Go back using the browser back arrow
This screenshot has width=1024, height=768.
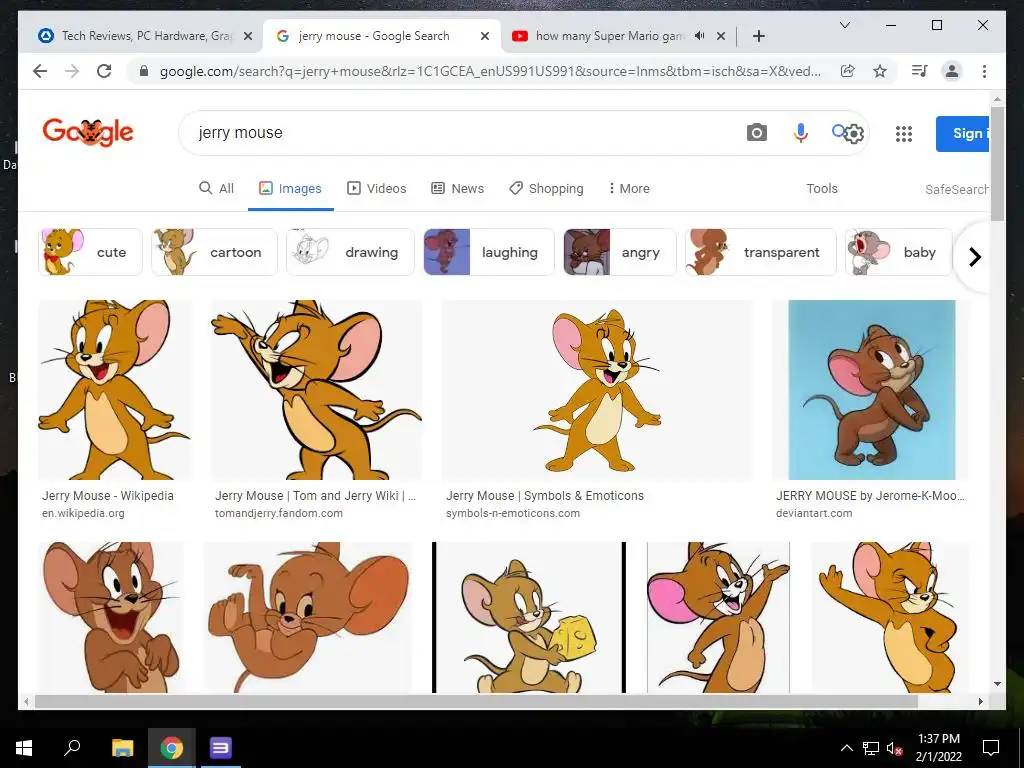pyautogui.click(x=40, y=71)
